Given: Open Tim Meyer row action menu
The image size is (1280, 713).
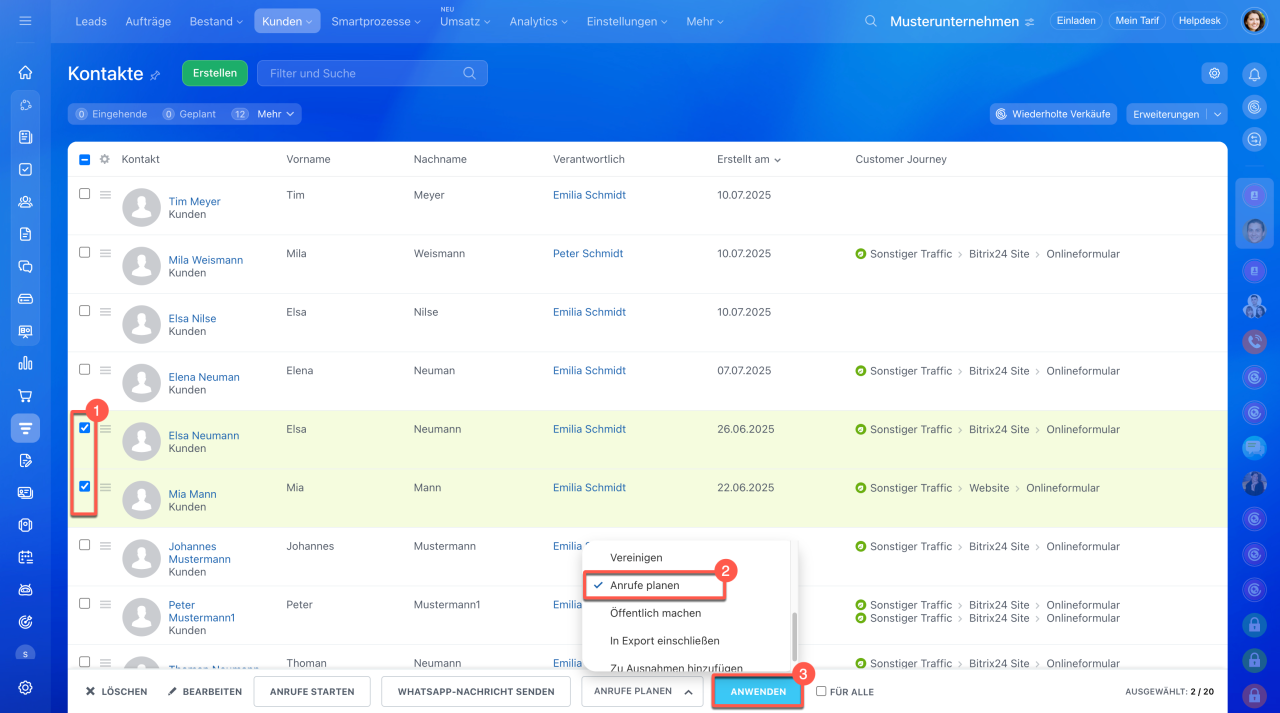Looking at the screenshot, I should 105,195.
